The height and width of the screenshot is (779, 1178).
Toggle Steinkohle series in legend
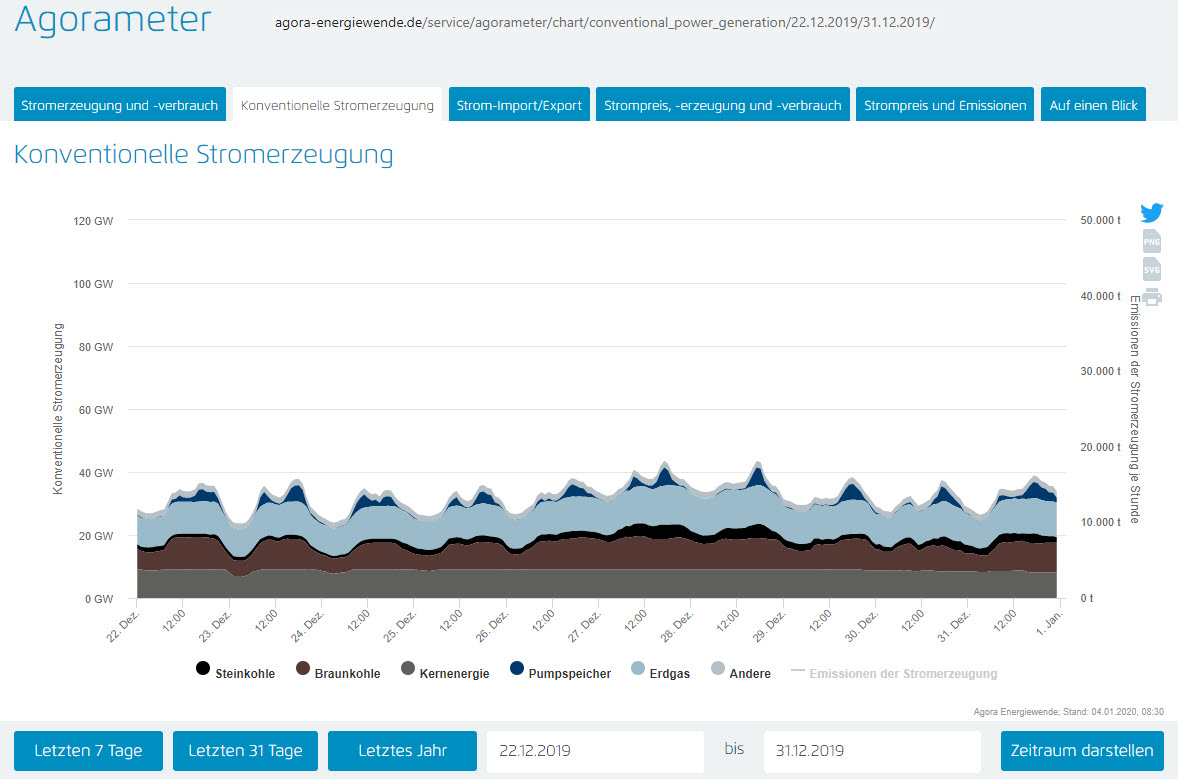pos(234,673)
